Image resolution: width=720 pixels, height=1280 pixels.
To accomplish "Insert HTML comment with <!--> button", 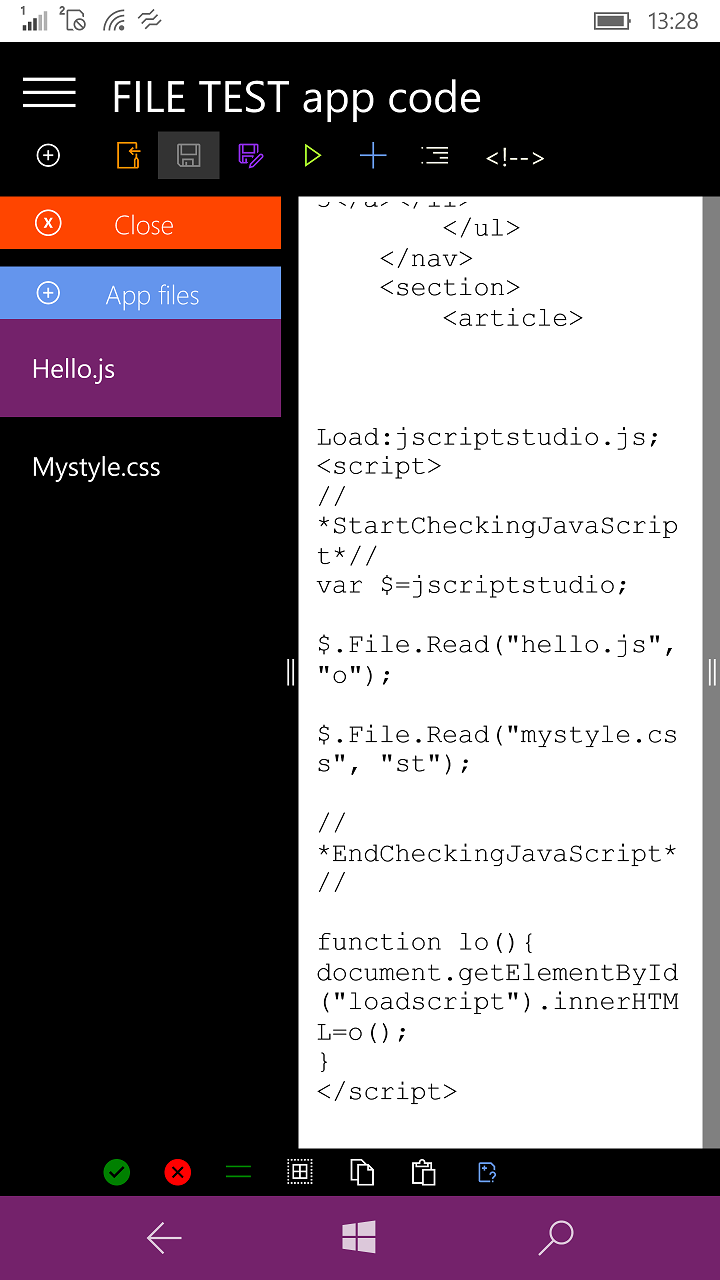I will pyautogui.click(x=514, y=157).
